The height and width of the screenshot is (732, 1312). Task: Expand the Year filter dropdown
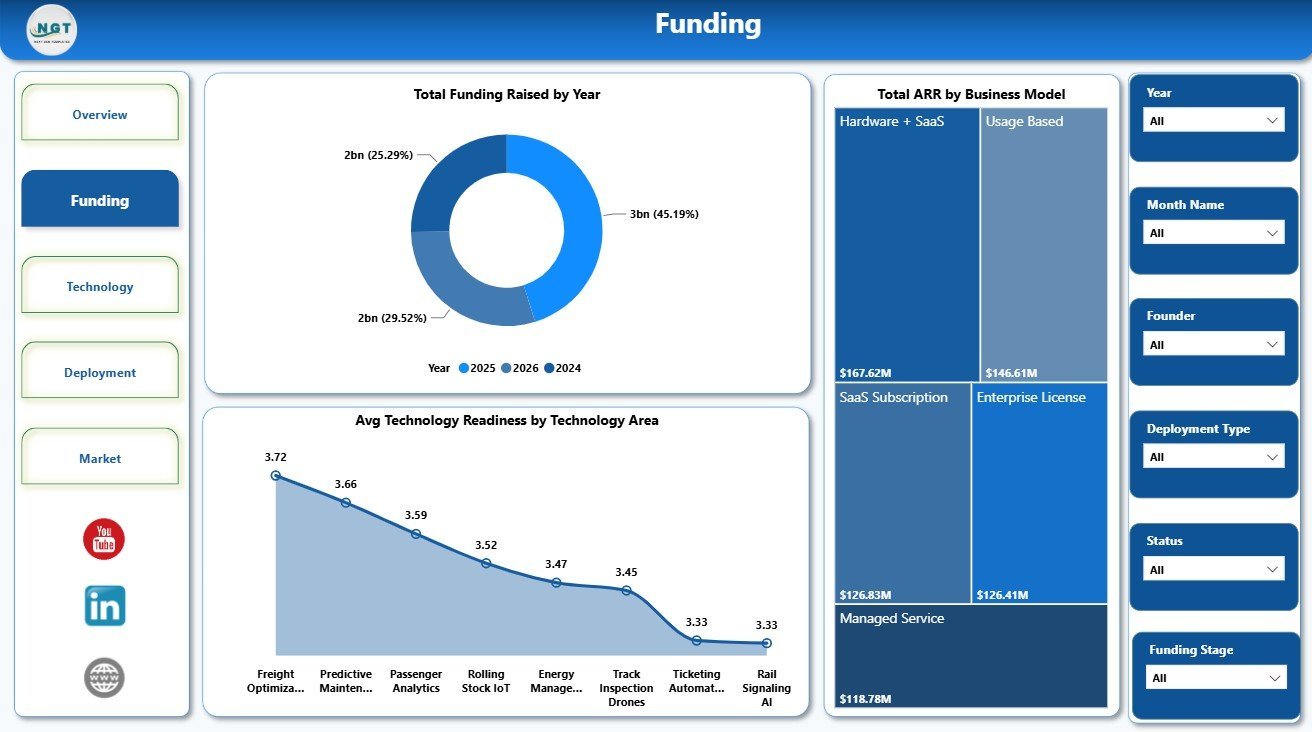point(1214,121)
